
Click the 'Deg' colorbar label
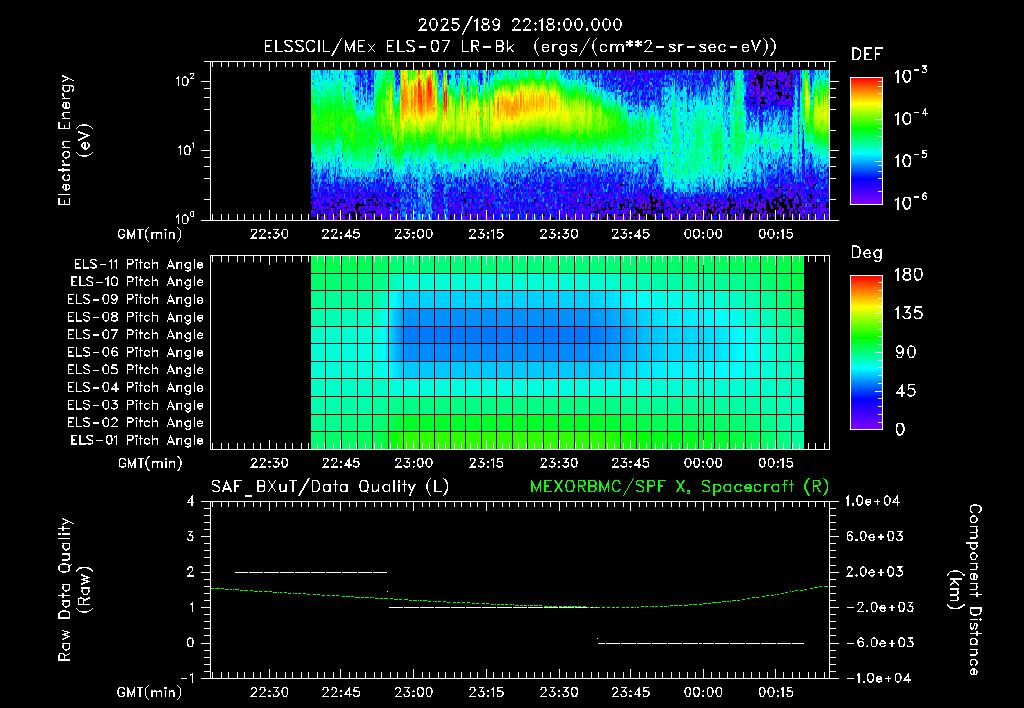tap(866, 253)
